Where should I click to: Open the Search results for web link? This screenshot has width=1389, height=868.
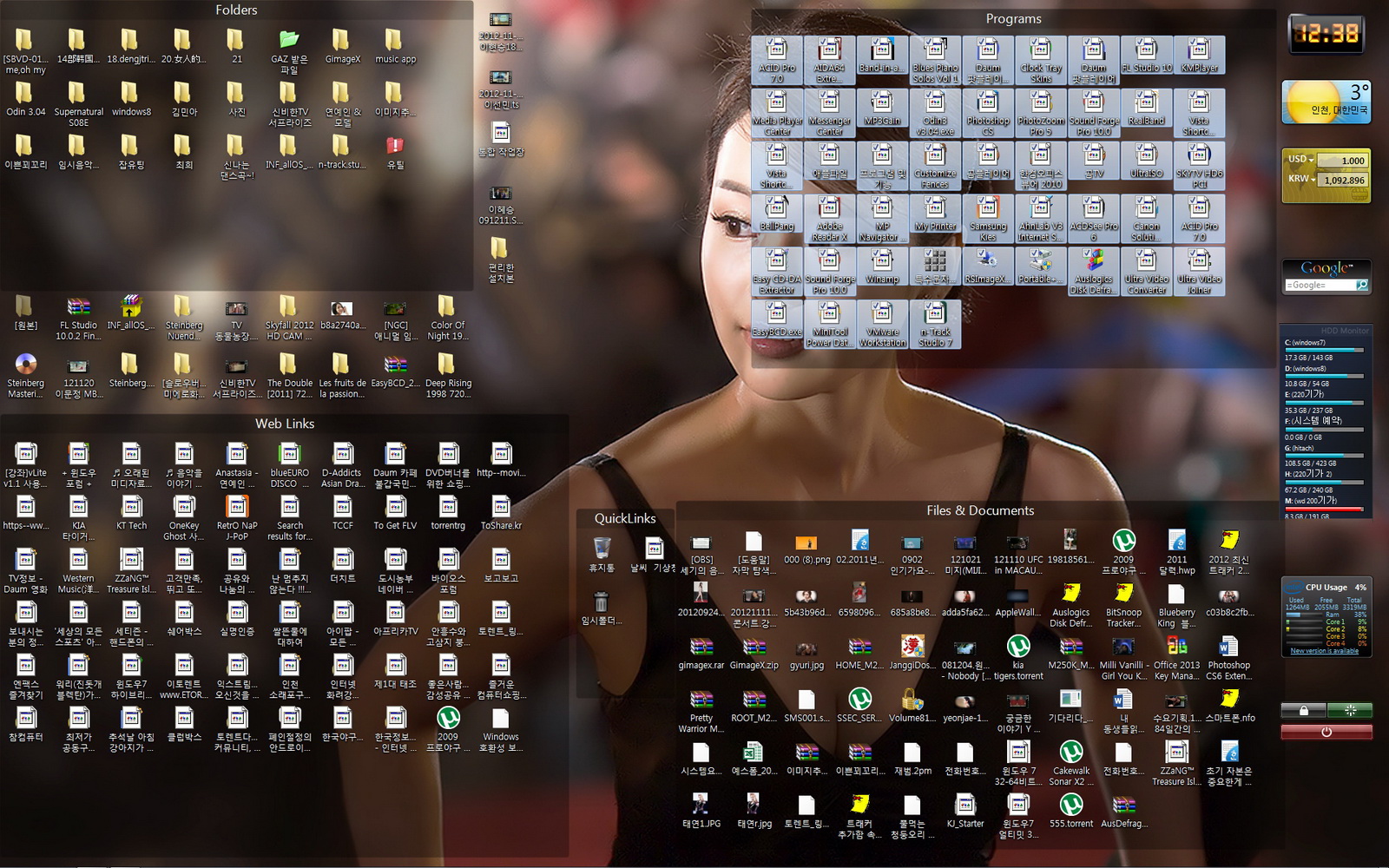(289, 516)
